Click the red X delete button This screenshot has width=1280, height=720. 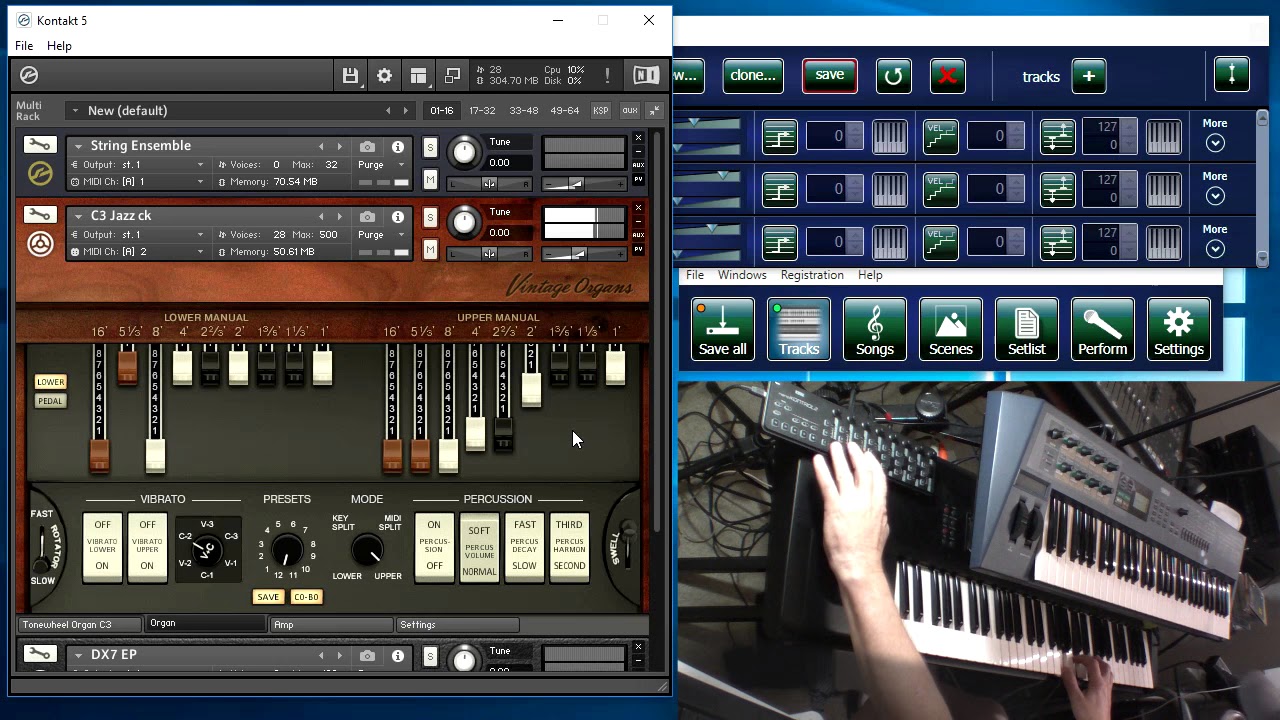point(947,76)
